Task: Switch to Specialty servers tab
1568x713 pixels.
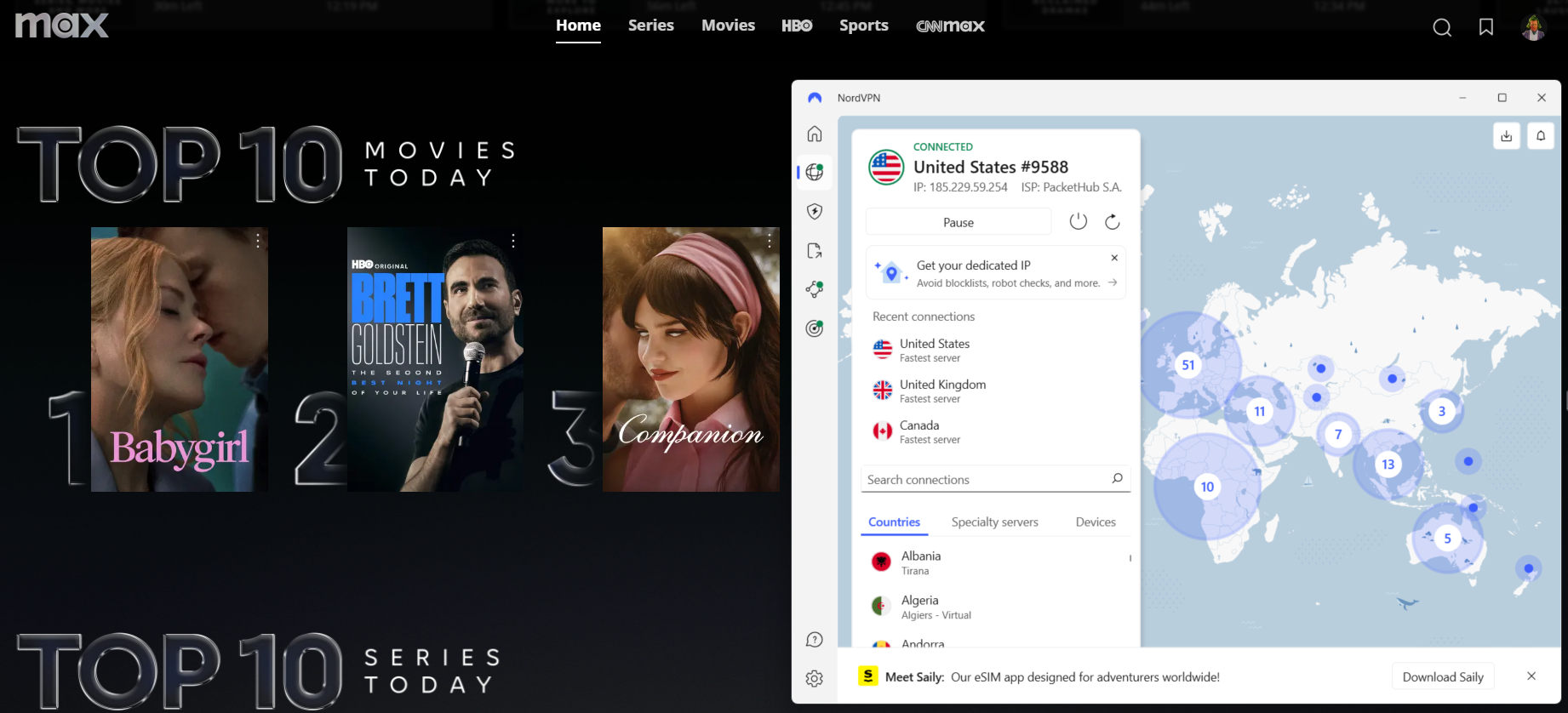Action: point(994,522)
